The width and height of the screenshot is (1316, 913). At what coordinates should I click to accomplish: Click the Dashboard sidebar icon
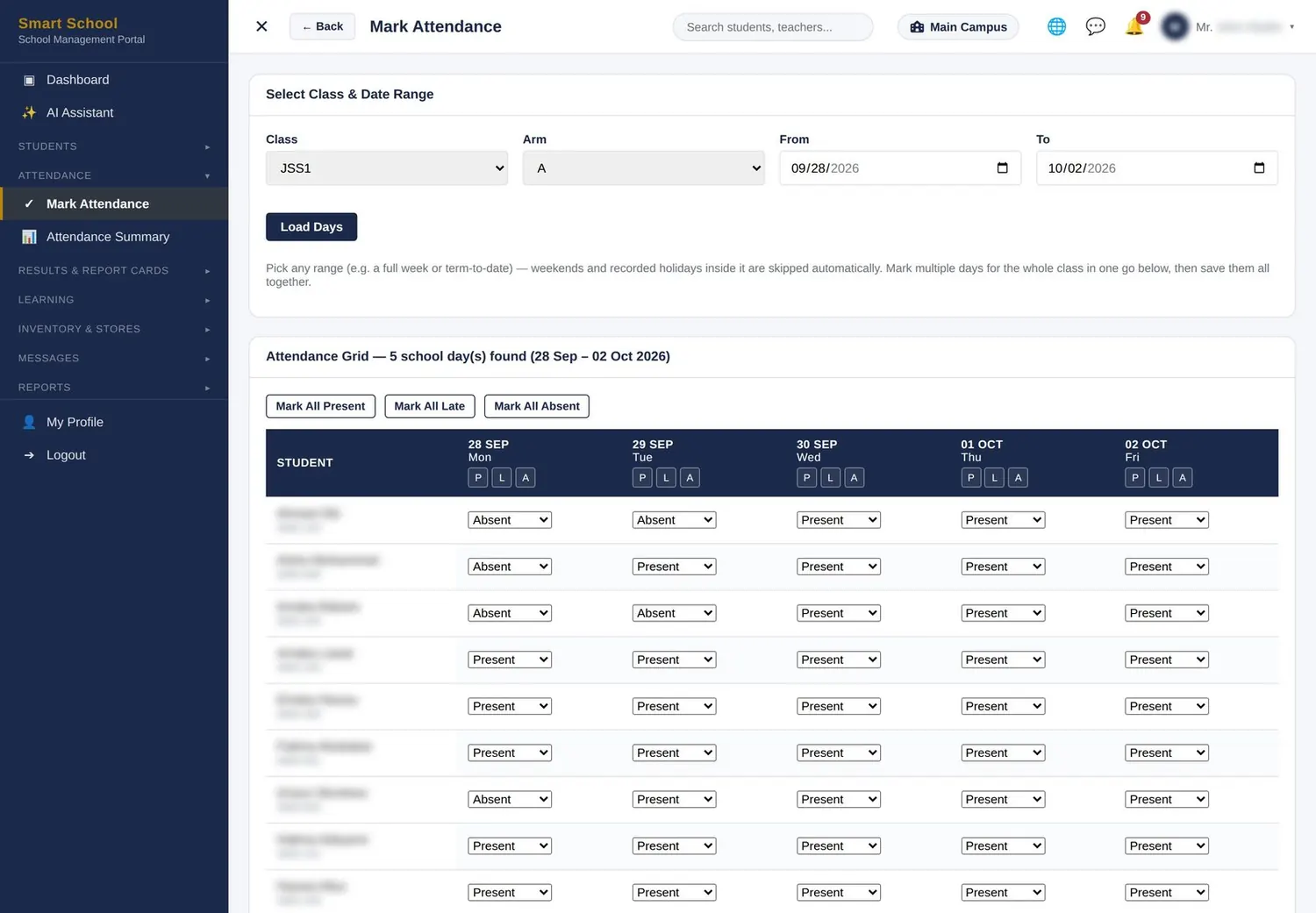tap(29, 80)
